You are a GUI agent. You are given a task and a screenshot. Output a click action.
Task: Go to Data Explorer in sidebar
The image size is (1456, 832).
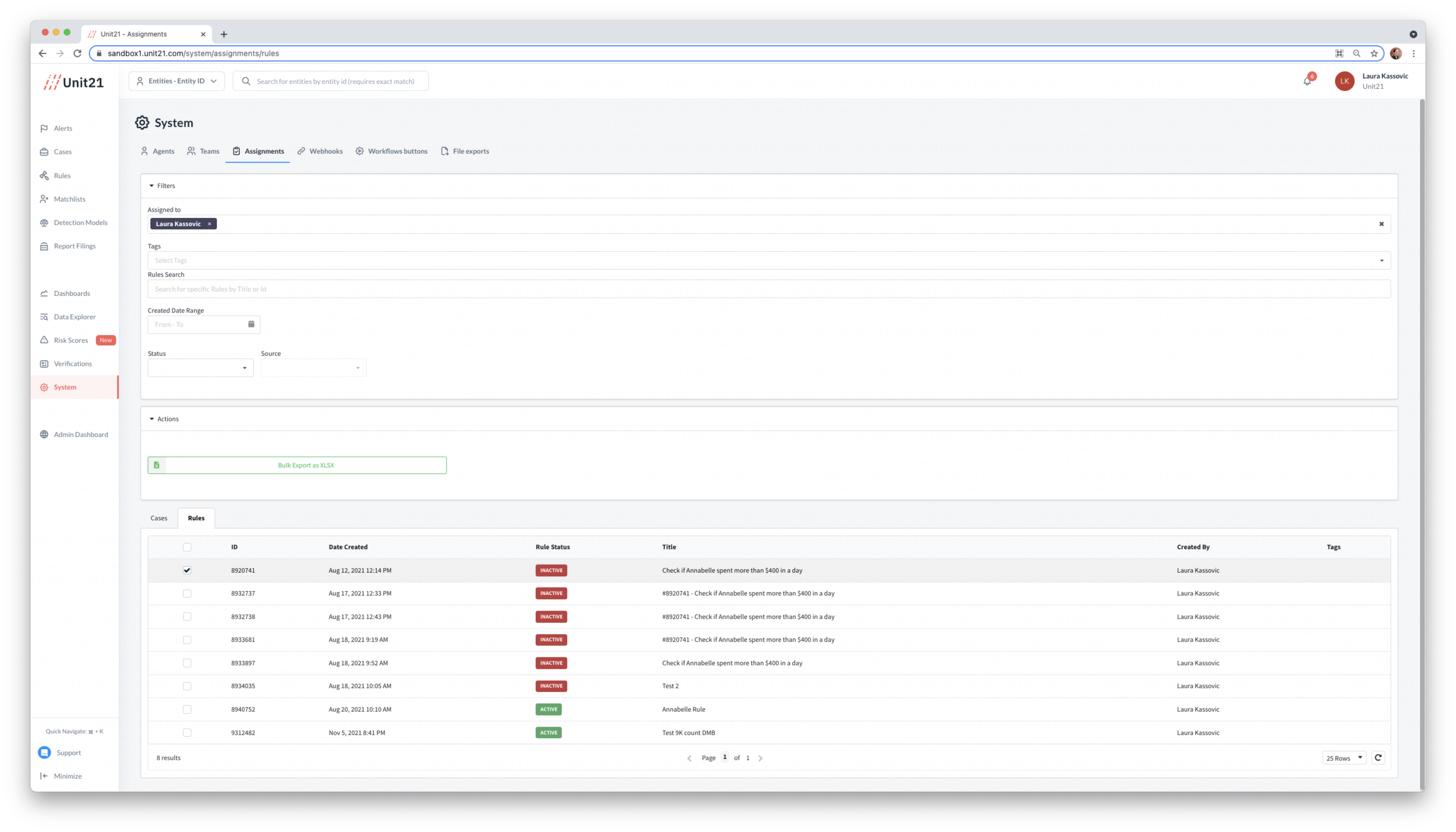click(74, 317)
